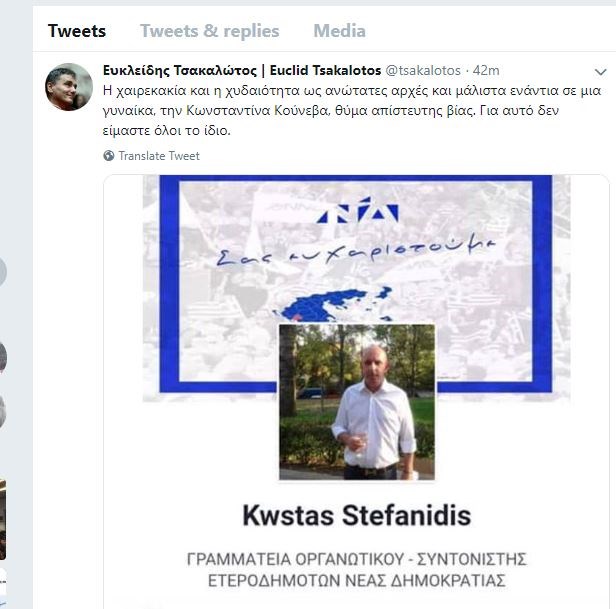The width and height of the screenshot is (616, 609).
Task: Open the Tweets & replies tab
Action: click(x=210, y=31)
